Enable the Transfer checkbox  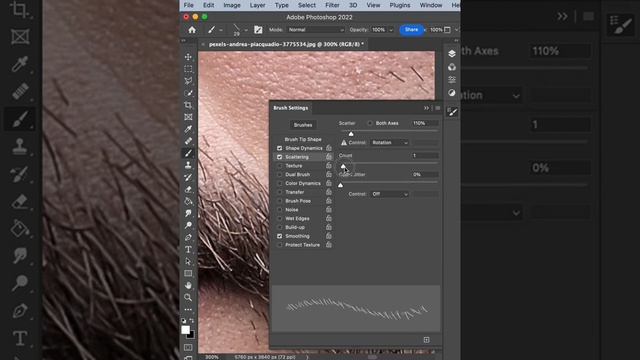(280, 192)
